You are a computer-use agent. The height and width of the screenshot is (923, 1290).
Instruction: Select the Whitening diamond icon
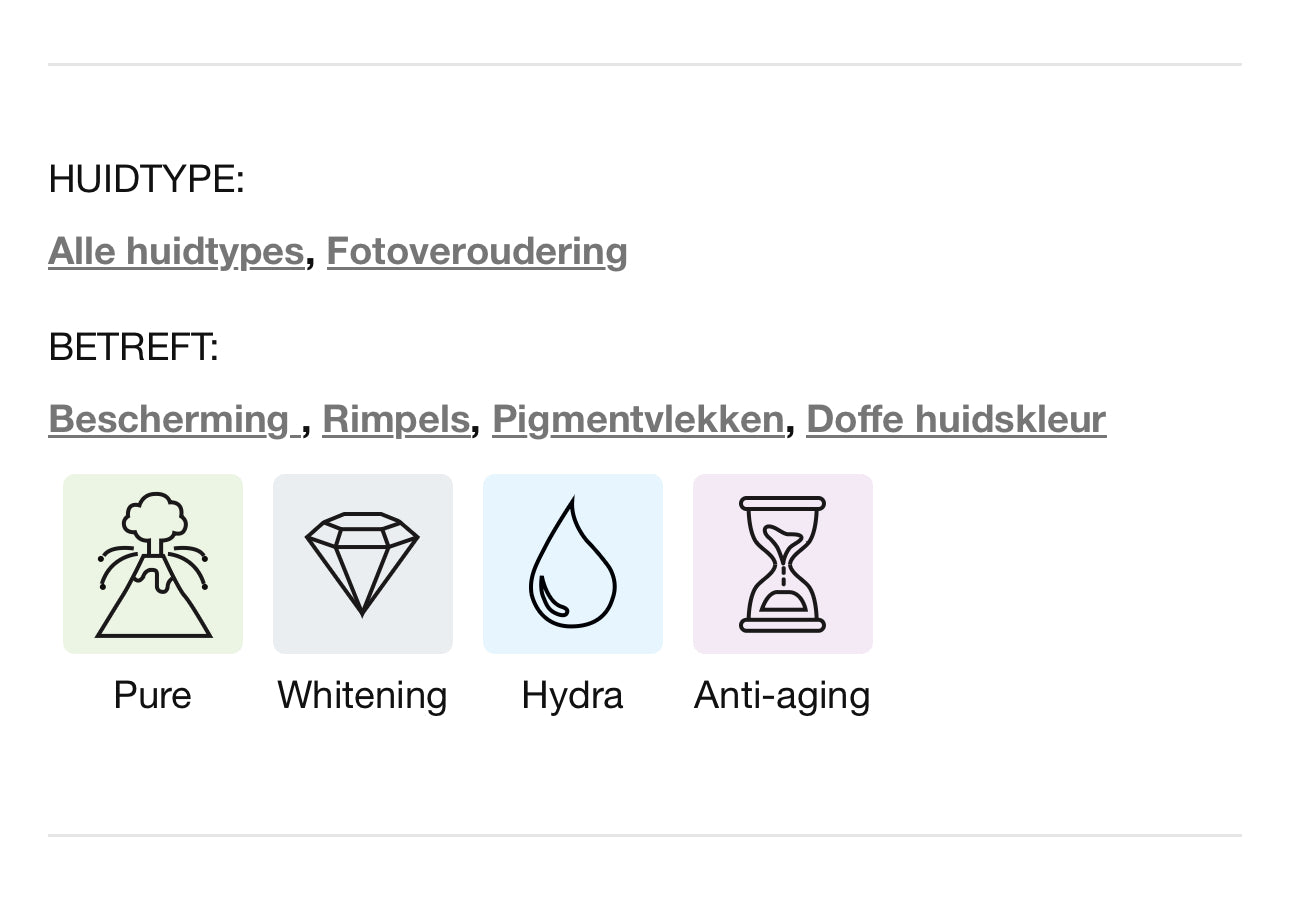click(362, 564)
